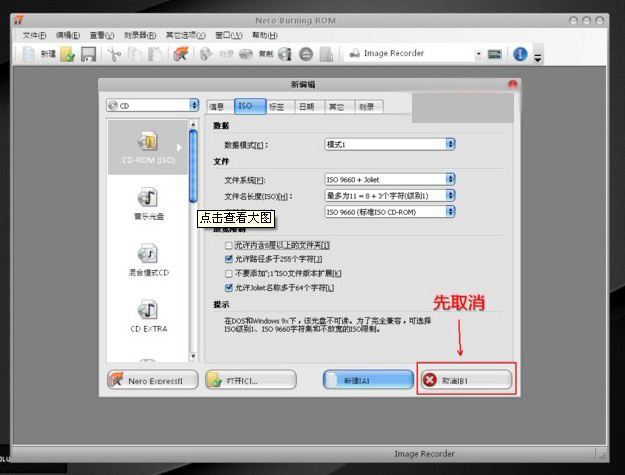Switch to the 标签 tab
Image resolution: width=625 pixels, height=475 pixels.
coord(276,106)
